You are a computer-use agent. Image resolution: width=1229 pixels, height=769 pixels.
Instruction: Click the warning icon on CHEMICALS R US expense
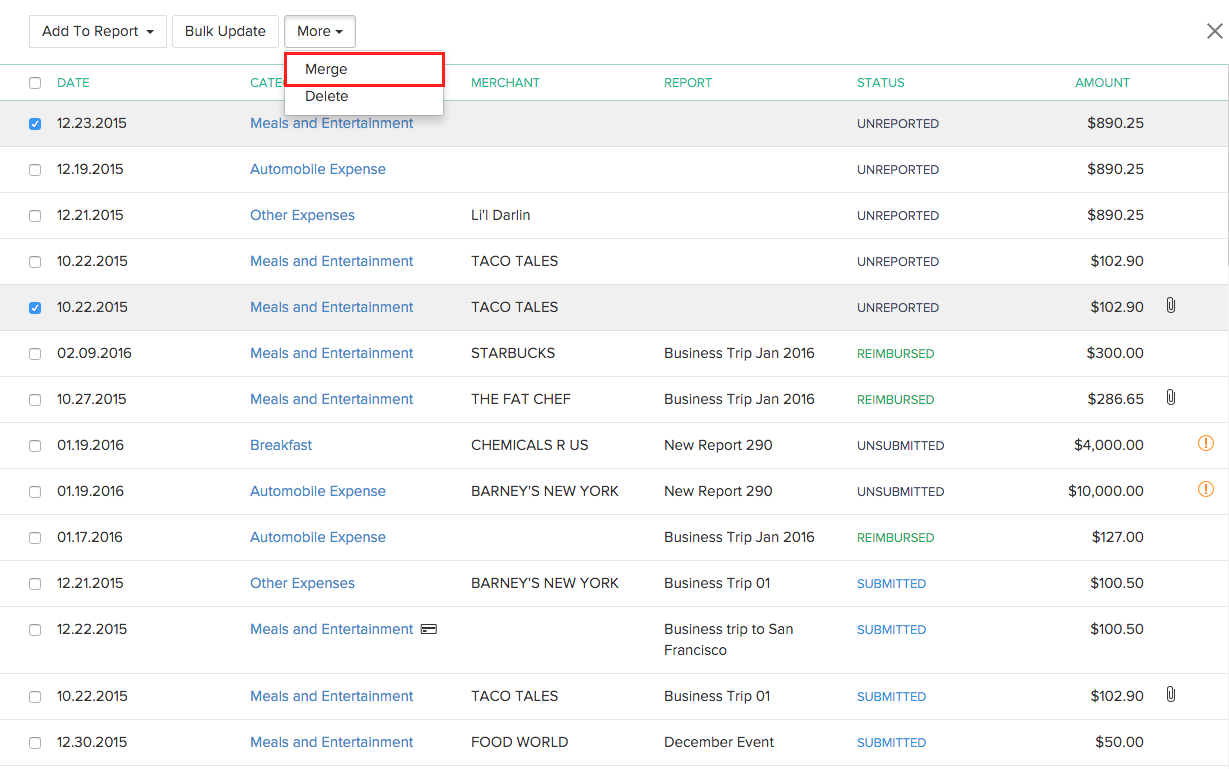1205,443
